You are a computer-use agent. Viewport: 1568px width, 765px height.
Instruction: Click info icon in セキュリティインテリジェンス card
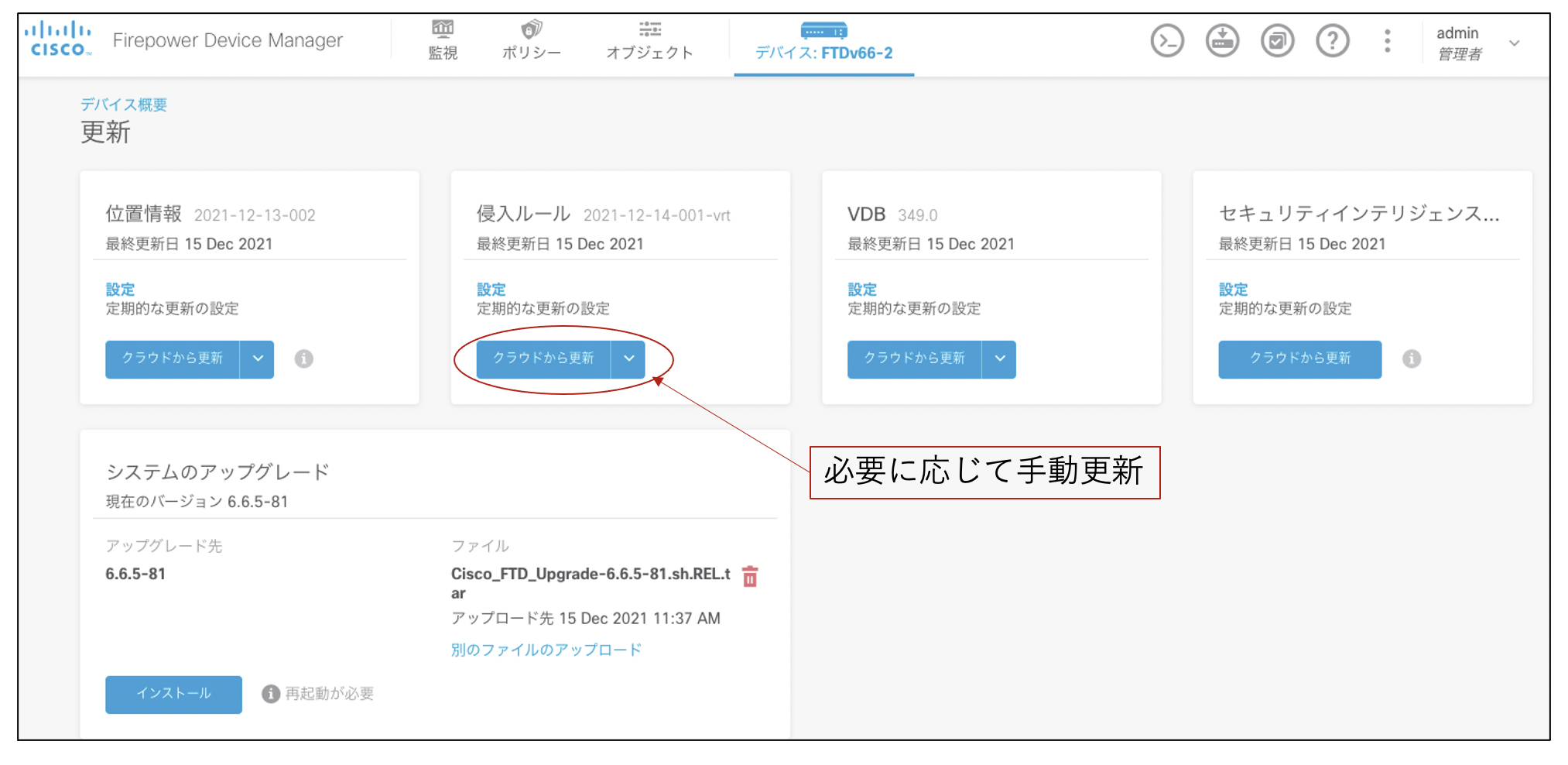(1412, 359)
